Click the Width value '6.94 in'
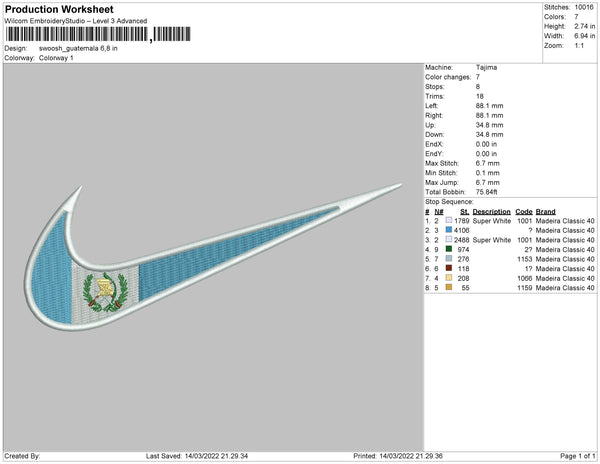 [x=584, y=36]
